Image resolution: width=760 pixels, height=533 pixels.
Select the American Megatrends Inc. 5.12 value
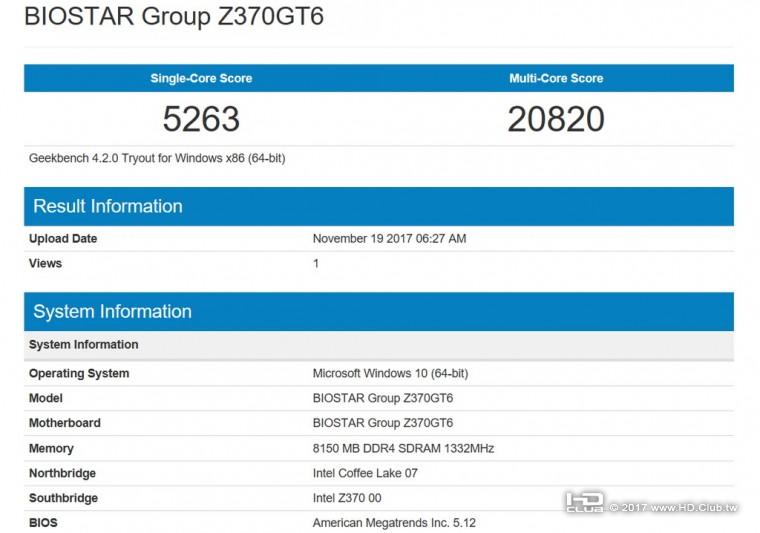point(394,523)
